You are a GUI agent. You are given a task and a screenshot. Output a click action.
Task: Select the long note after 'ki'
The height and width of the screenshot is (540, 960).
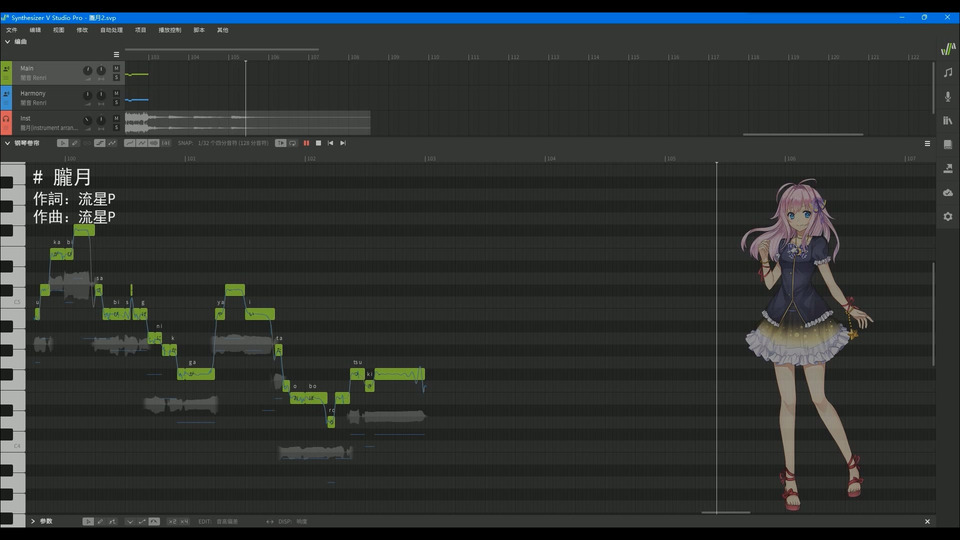(399, 374)
